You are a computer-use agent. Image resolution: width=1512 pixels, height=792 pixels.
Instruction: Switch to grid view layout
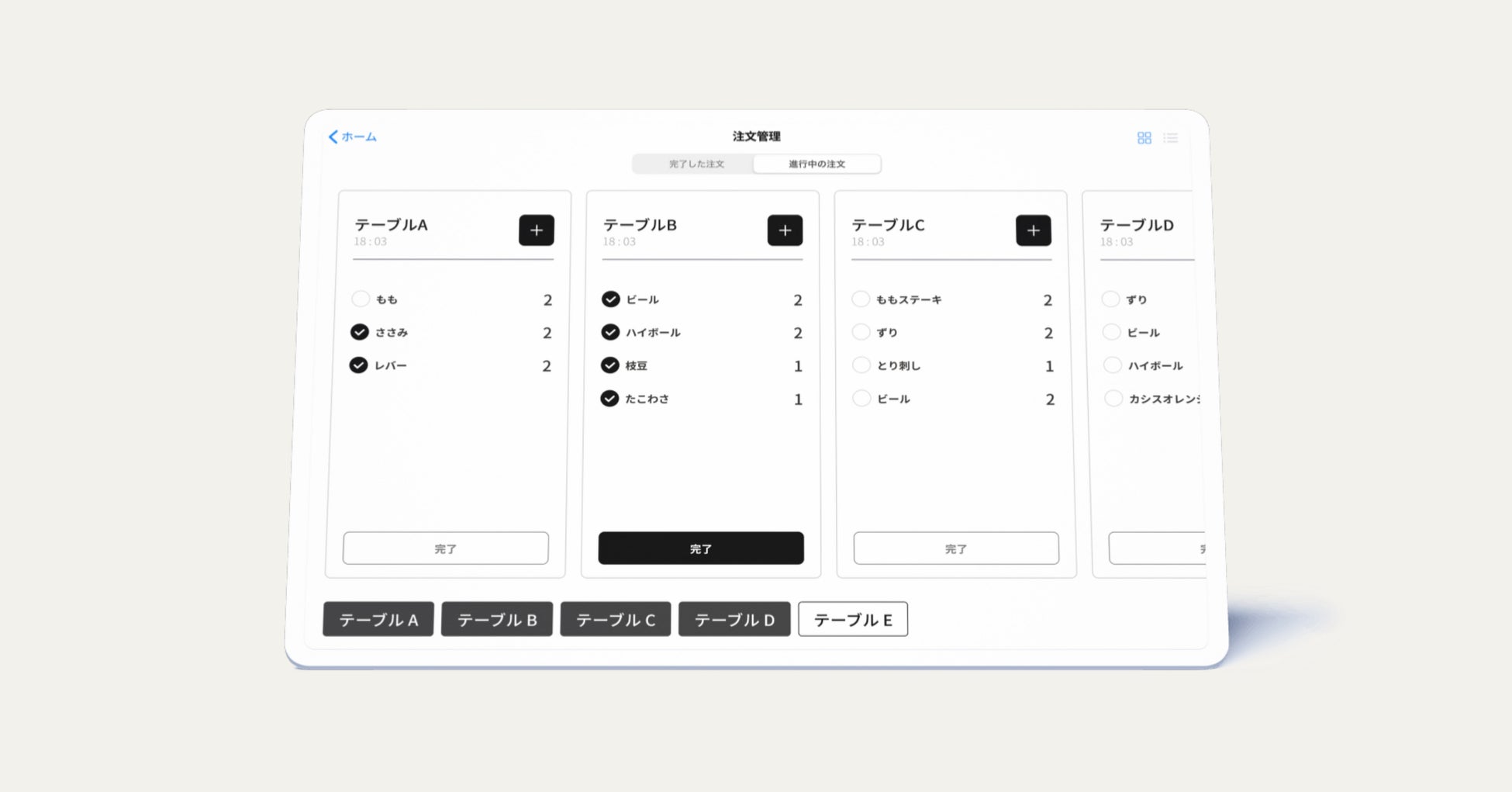pos(1144,138)
